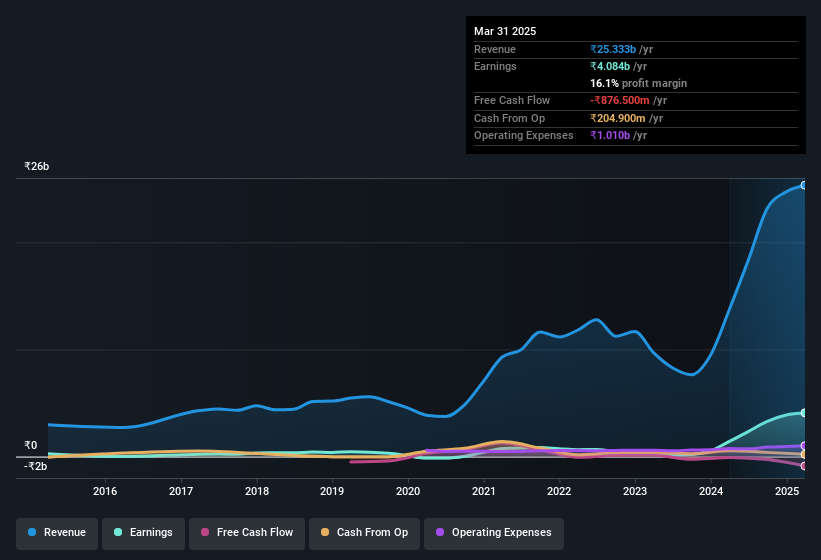Click the ₹26b y-axis label
Image resolution: width=821 pixels, height=560 pixels.
[x=37, y=166]
